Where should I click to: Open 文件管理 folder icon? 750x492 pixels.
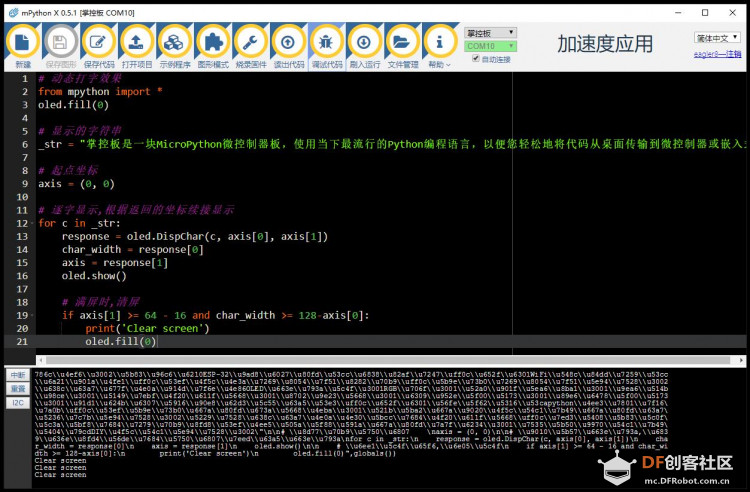402,43
